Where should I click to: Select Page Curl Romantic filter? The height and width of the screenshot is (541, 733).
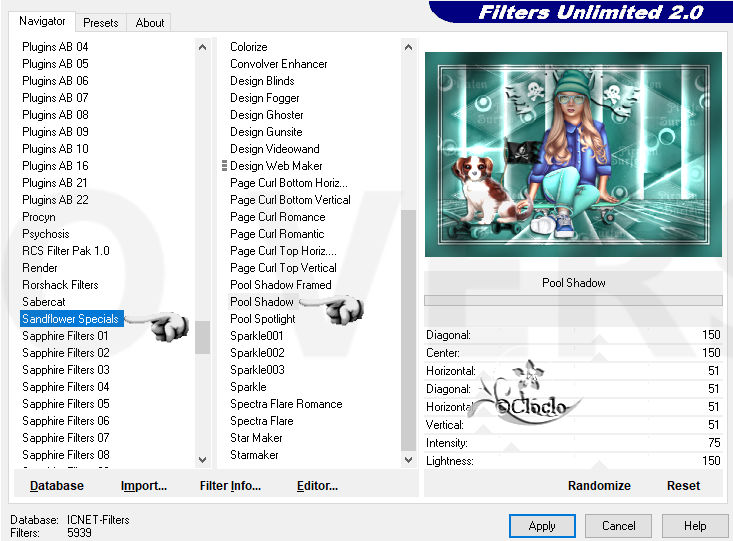click(277, 234)
